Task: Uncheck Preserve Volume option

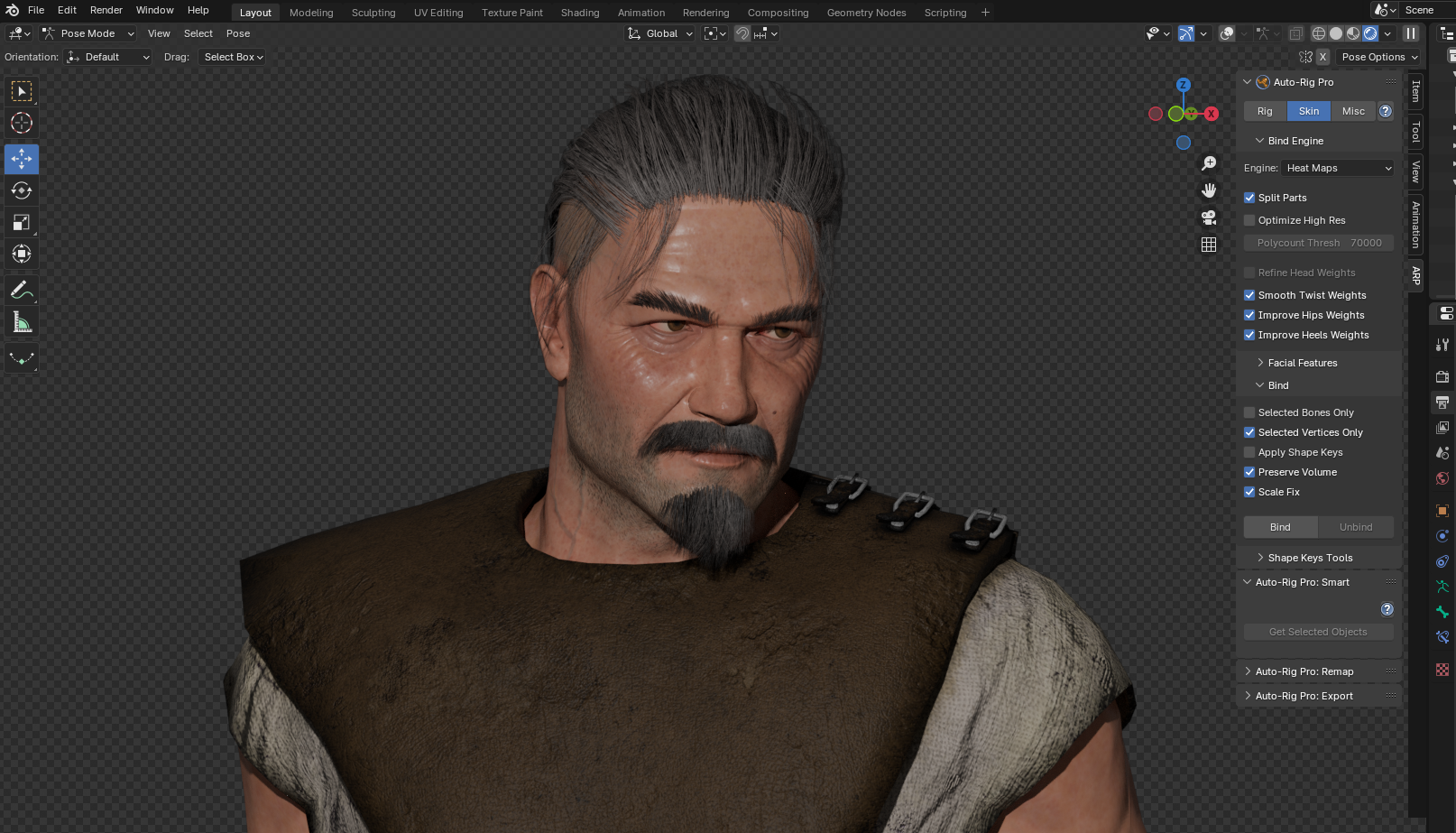Action: coord(1249,472)
